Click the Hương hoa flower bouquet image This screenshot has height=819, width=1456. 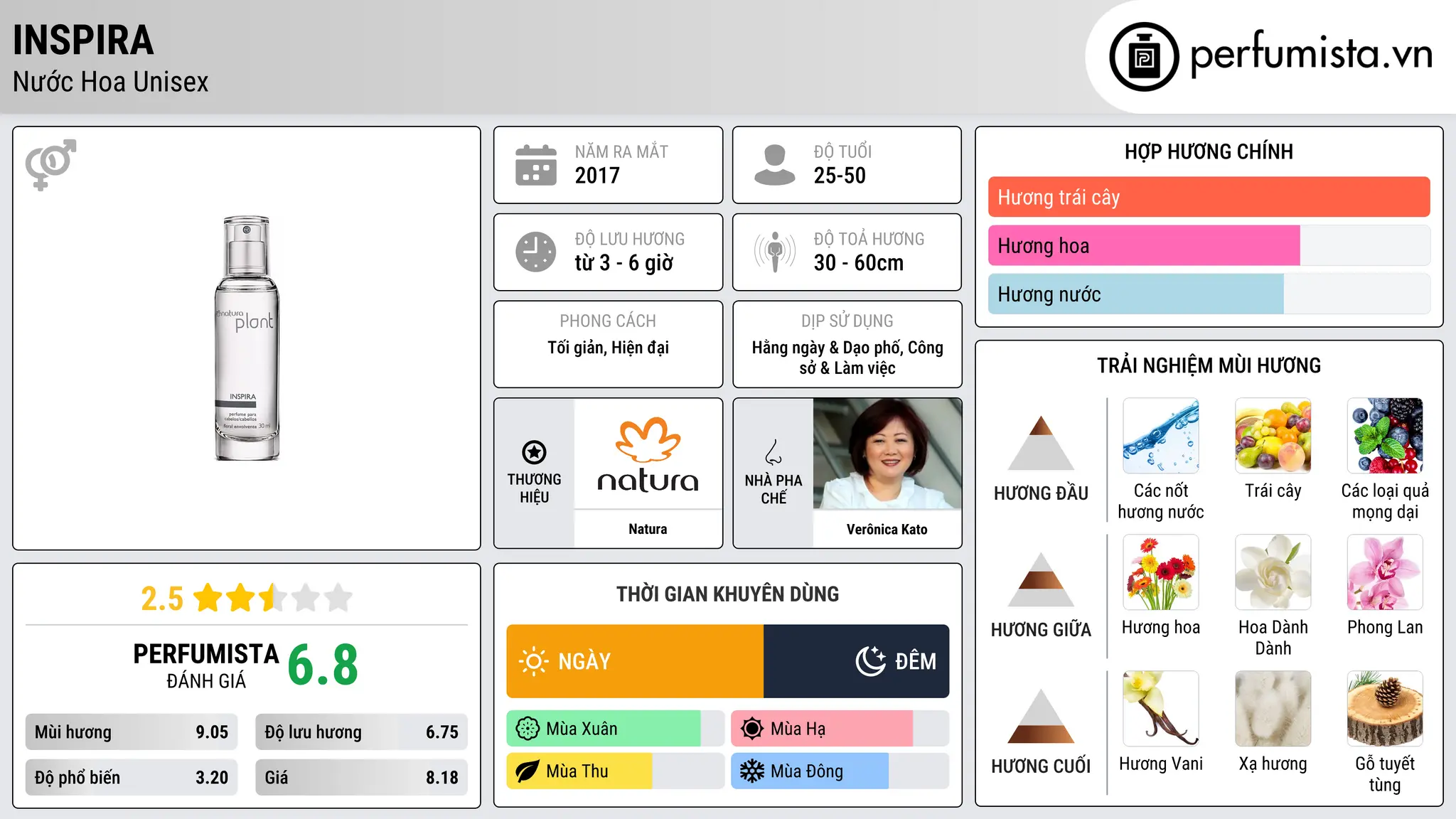click(x=1160, y=572)
